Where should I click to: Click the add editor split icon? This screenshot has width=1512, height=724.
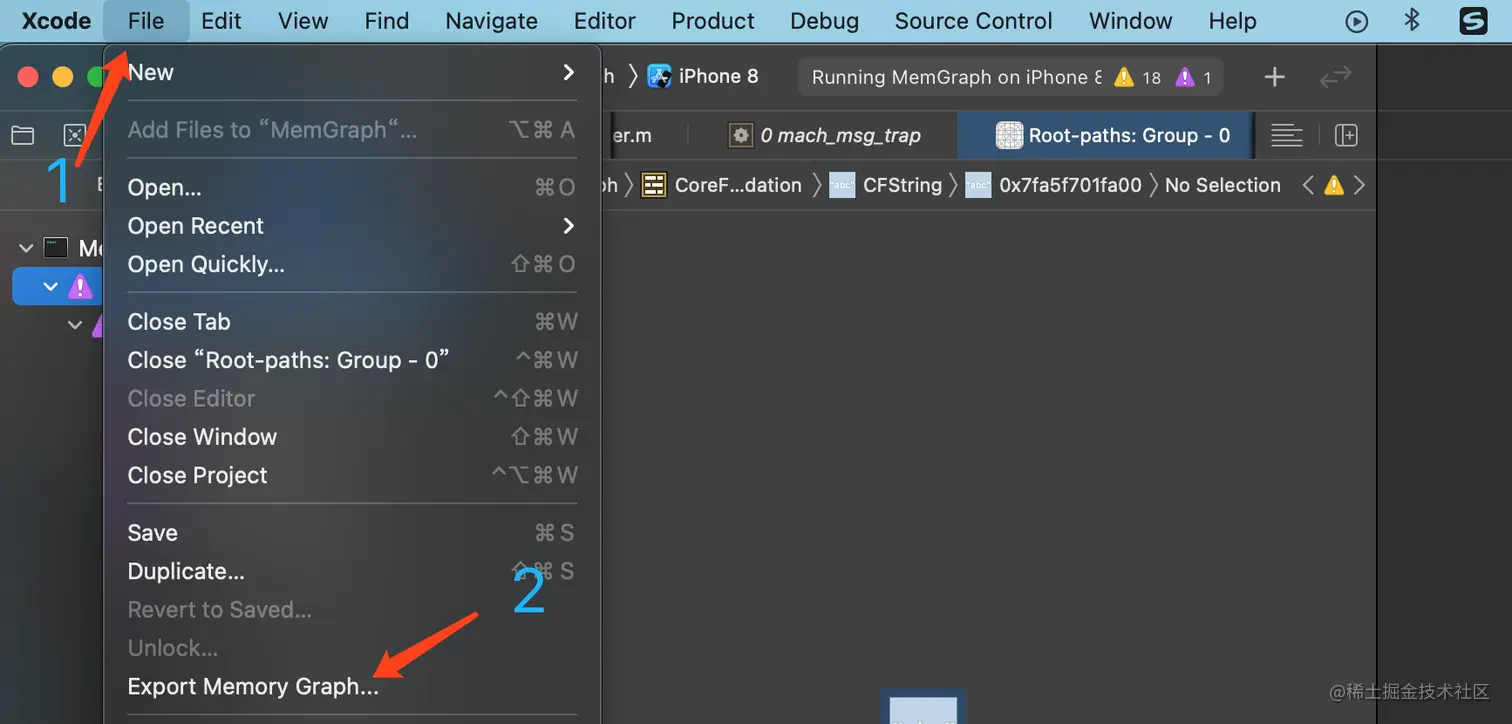[1346, 135]
